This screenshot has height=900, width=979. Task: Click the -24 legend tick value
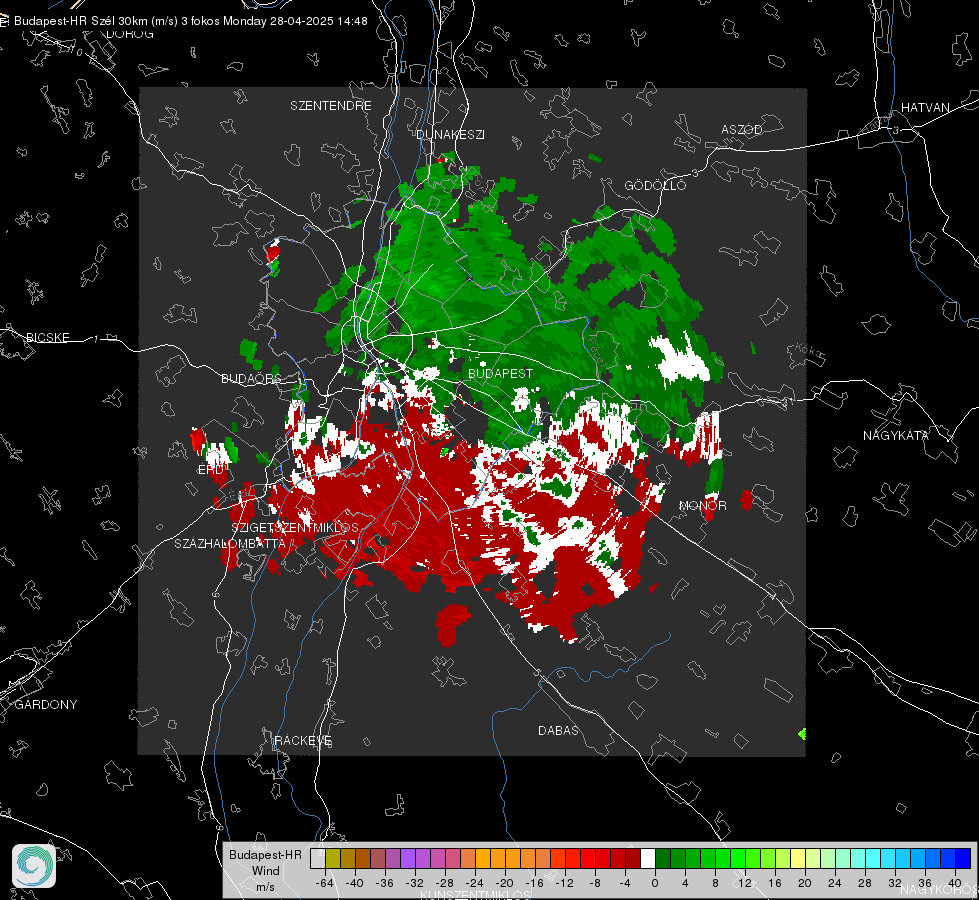click(475, 883)
